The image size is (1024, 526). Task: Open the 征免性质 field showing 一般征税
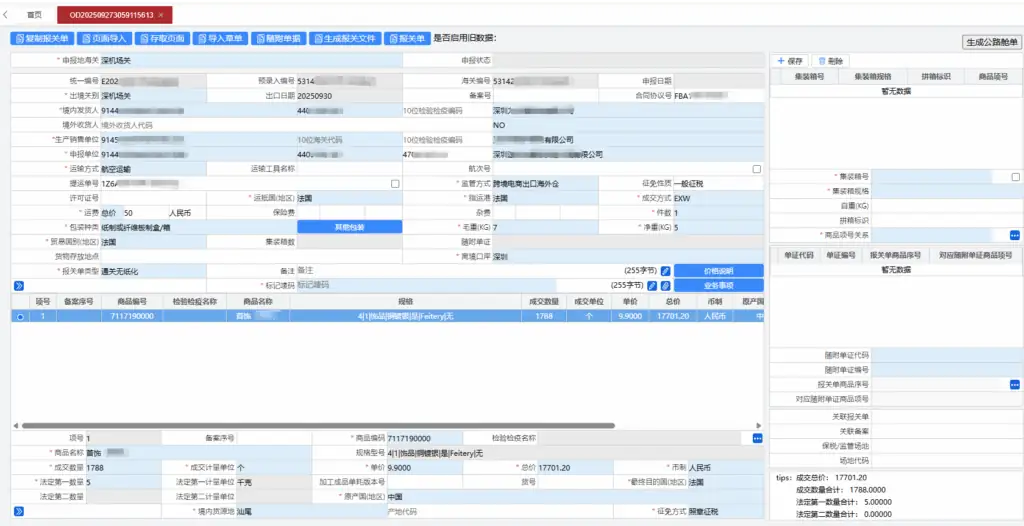[718, 184]
